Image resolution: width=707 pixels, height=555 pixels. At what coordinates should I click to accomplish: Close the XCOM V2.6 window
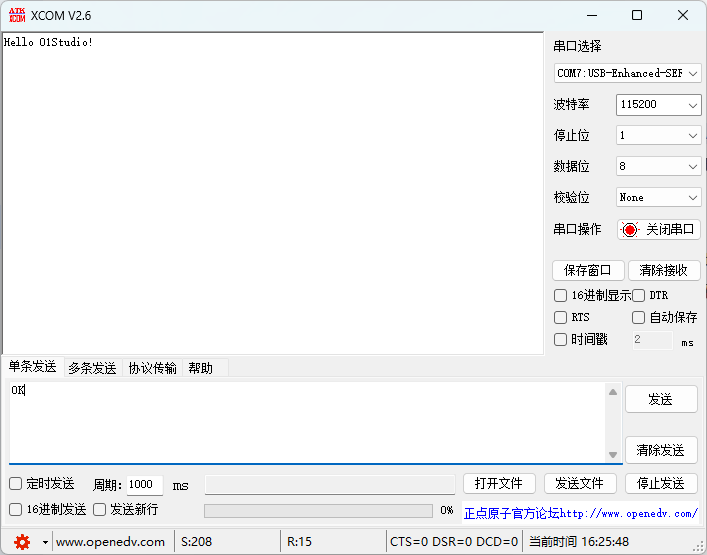(683, 15)
